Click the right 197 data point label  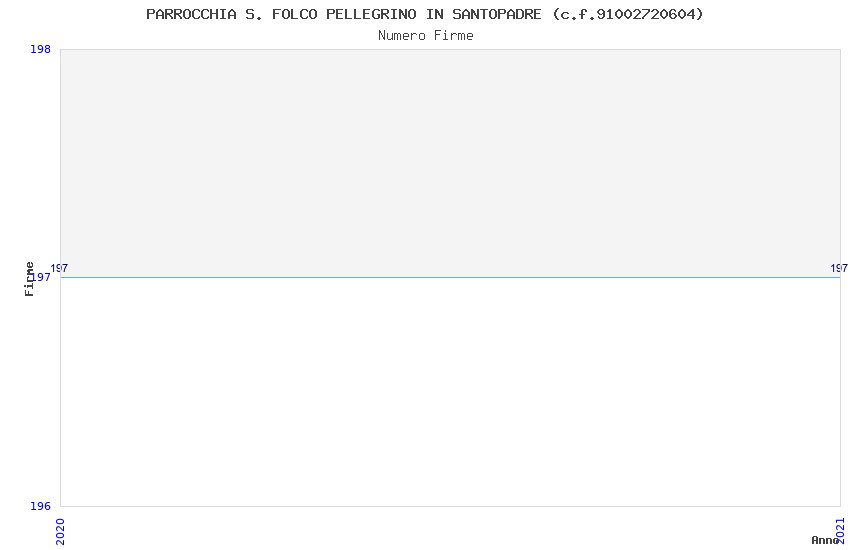tap(839, 268)
